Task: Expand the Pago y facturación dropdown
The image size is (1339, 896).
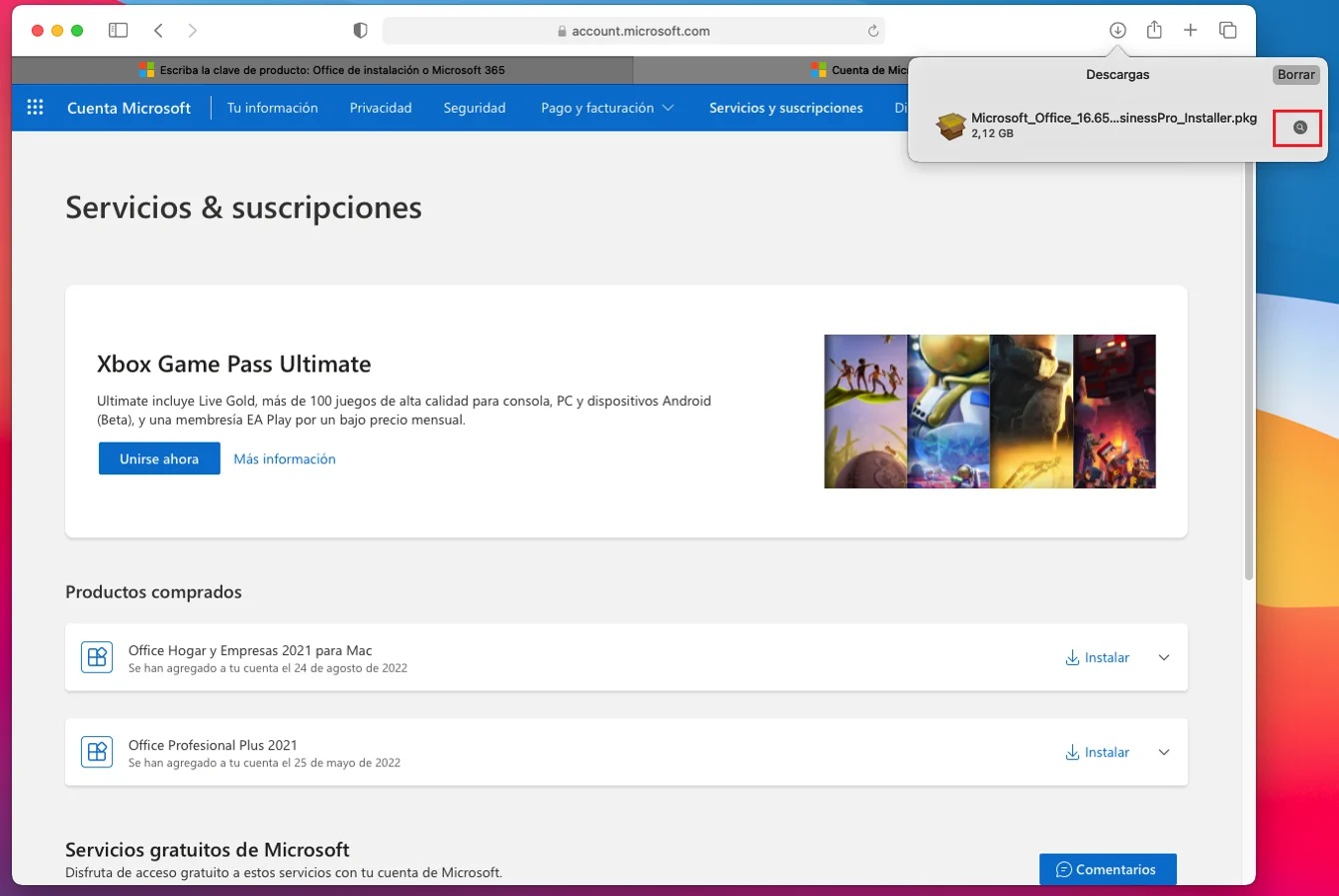Action: [608, 108]
